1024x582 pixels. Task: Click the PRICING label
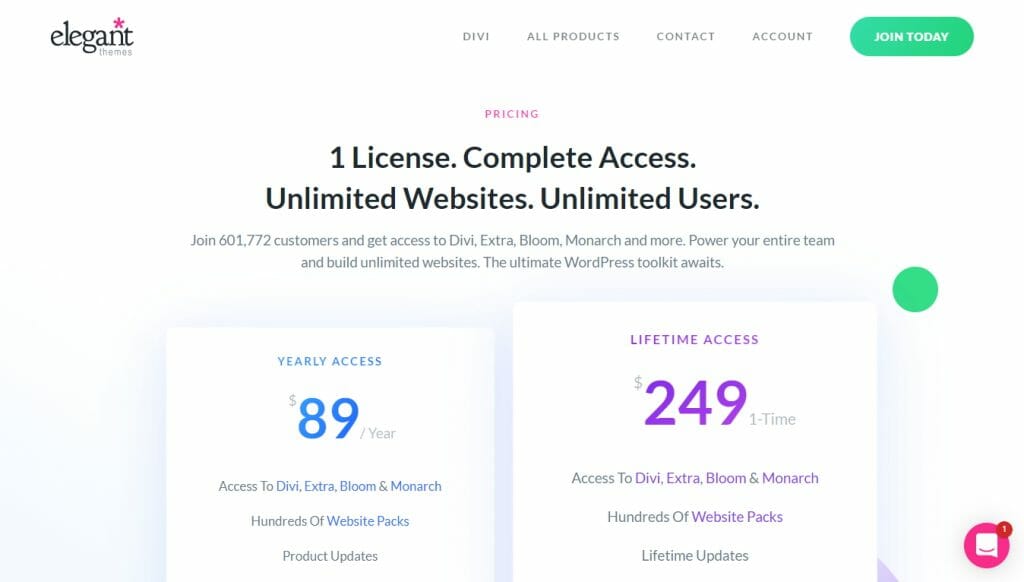pos(512,114)
